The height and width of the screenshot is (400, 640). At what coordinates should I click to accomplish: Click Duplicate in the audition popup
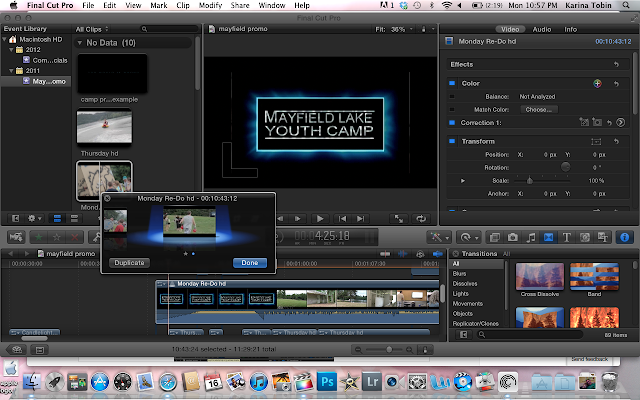(x=129, y=263)
